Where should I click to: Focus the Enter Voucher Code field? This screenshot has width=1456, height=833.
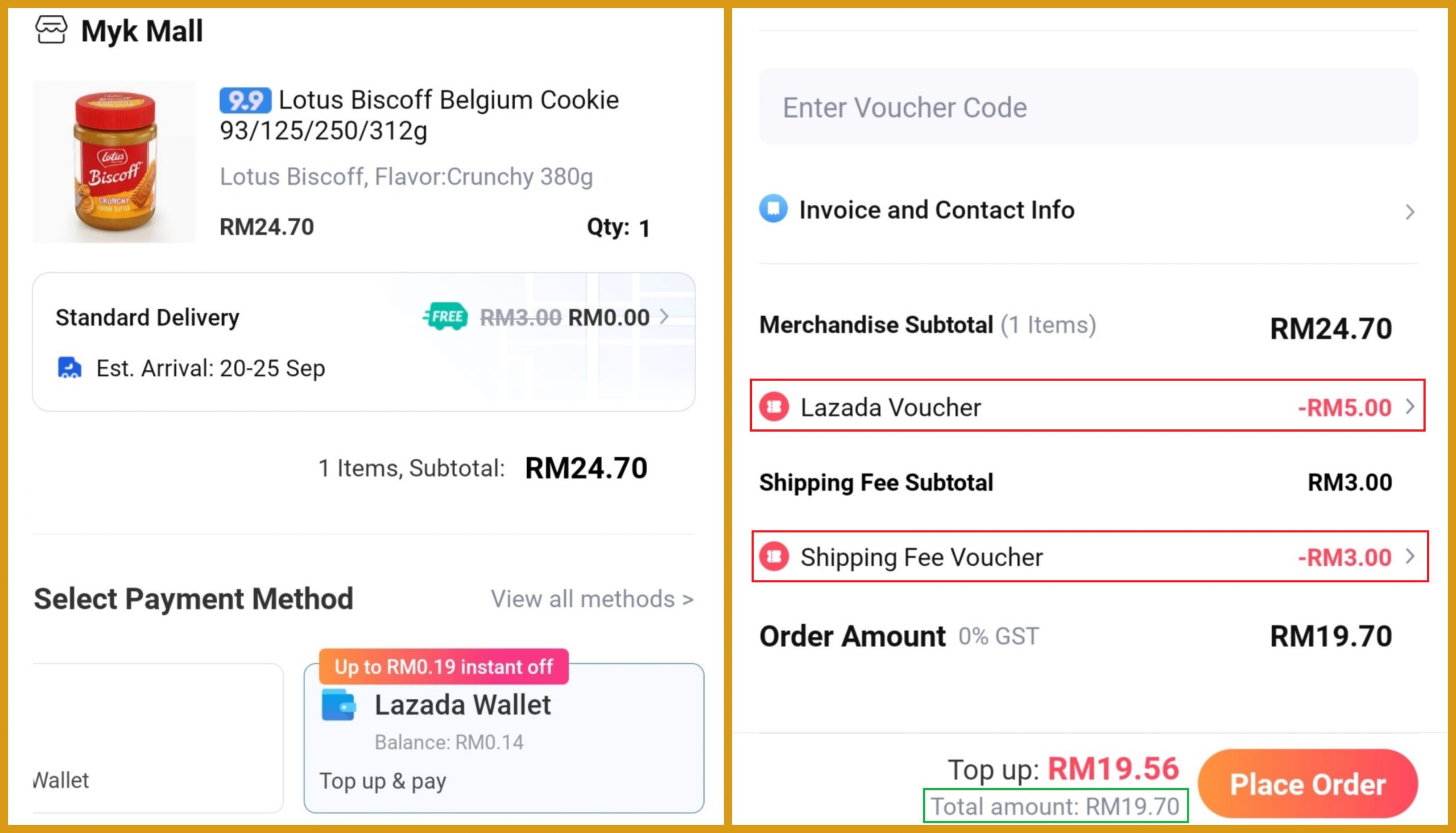click(1088, 107)
